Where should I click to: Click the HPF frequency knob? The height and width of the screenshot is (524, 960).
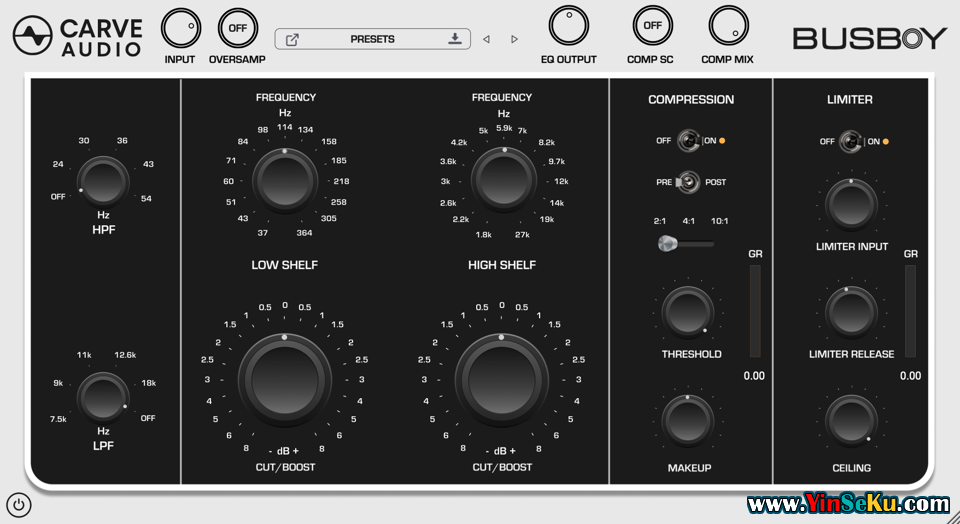103,180
